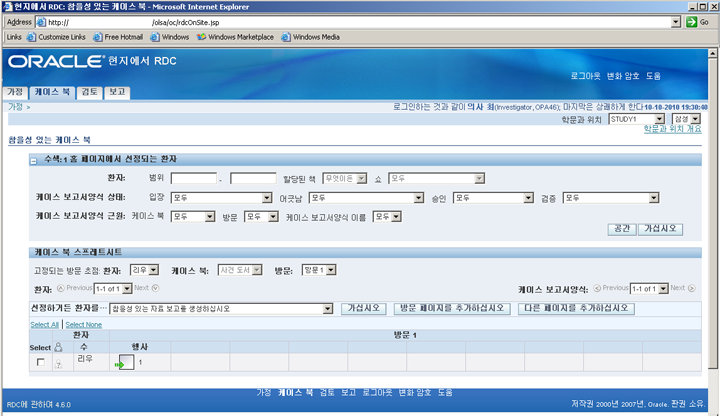720x416 pixels.
Task: Open the Windows Marketplace link icon
Action: tap(202, 37)
